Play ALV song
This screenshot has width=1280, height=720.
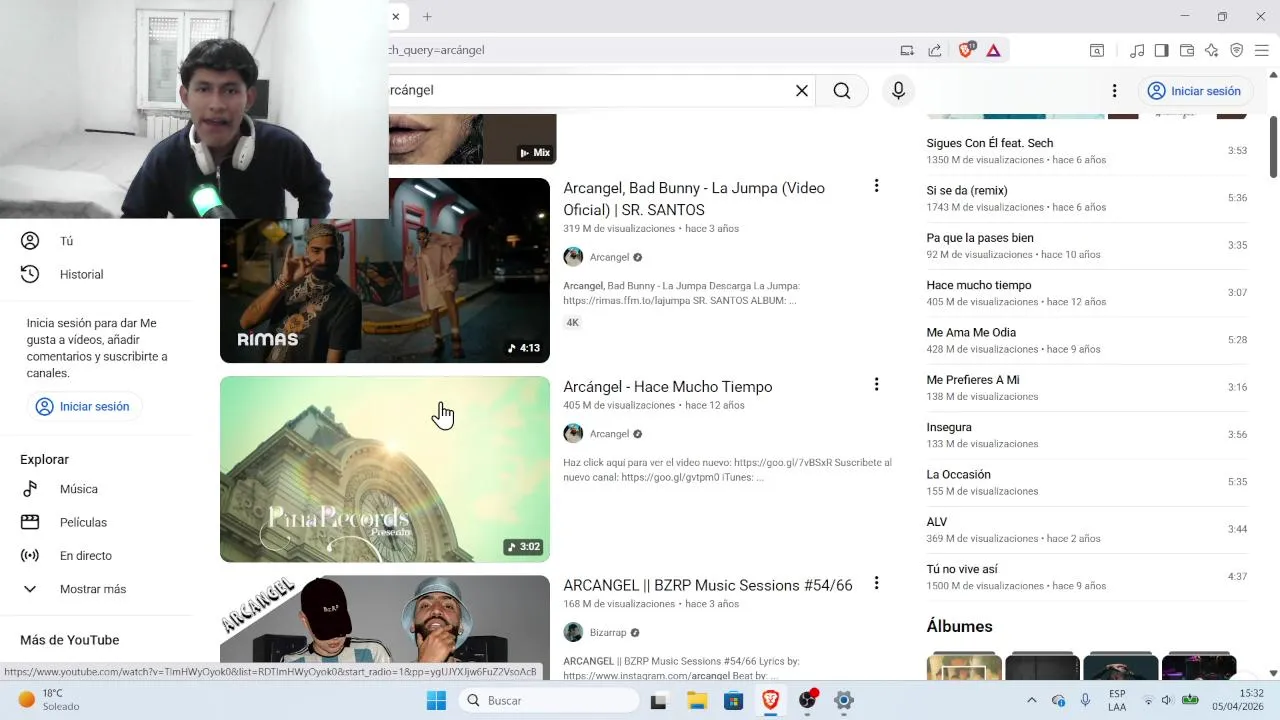pyautogui.click(x=1086, y=530)
